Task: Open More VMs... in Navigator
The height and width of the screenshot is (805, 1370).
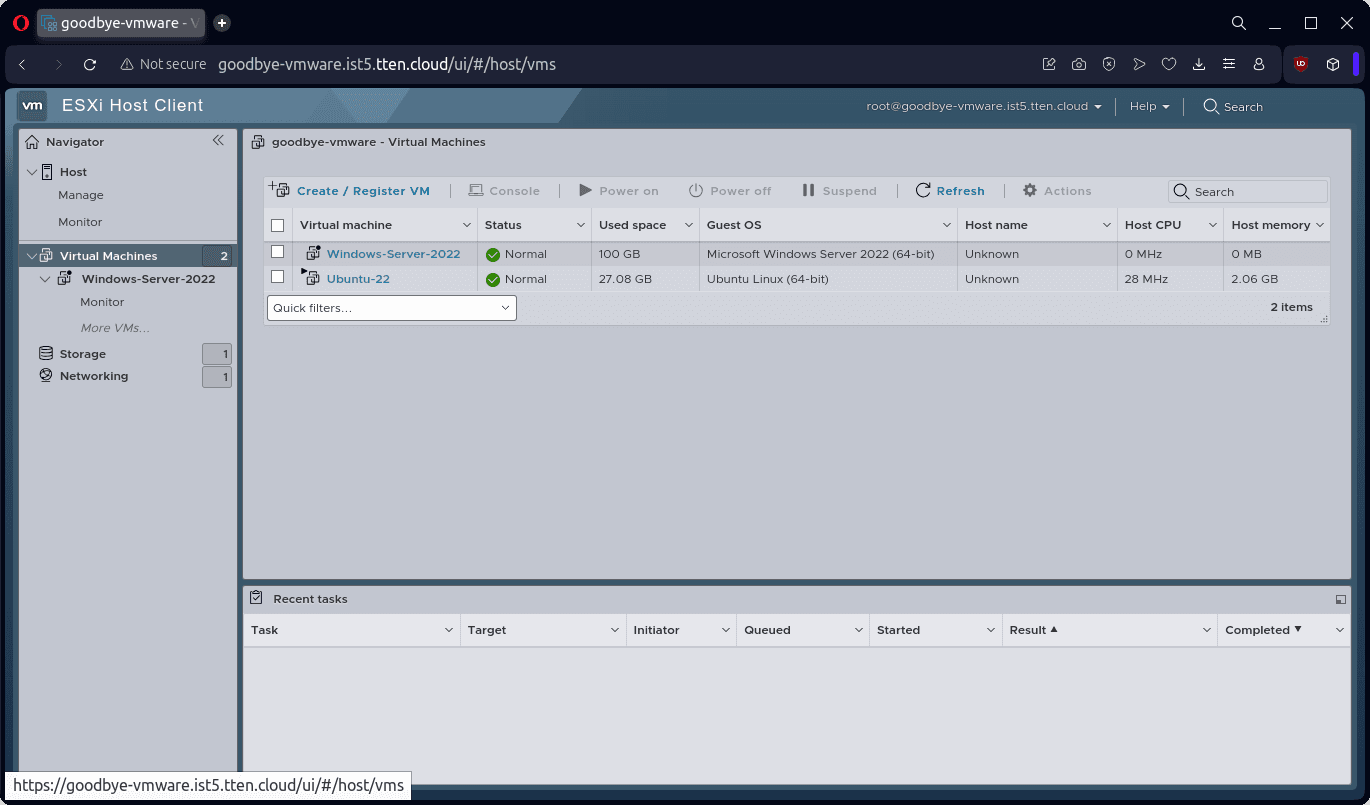Action: 115,328
